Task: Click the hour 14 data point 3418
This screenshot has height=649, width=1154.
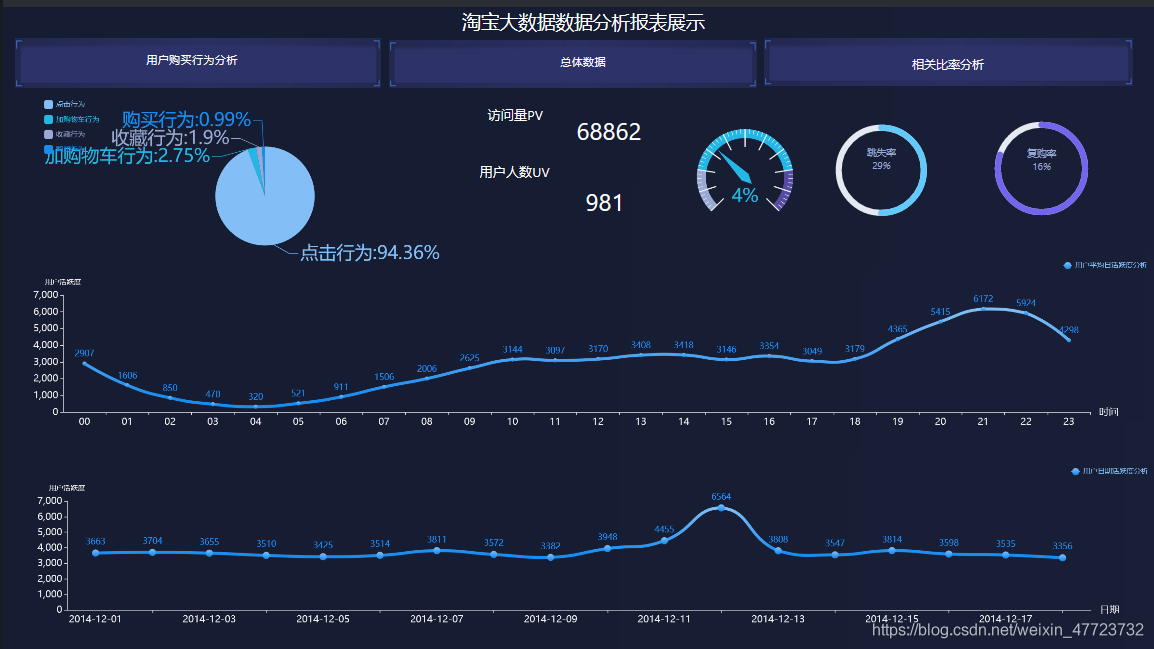Action: [x=684, y=355]
